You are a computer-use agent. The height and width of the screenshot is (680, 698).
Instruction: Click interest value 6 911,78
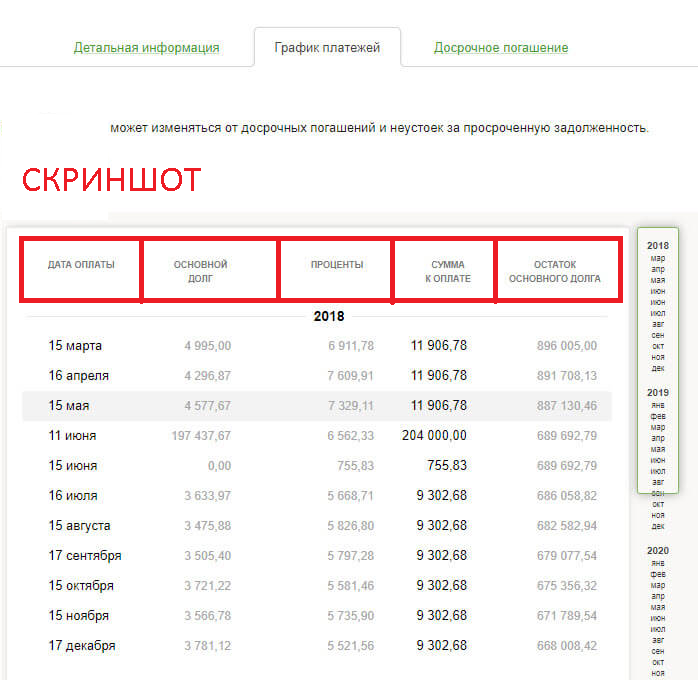point(351,346)
